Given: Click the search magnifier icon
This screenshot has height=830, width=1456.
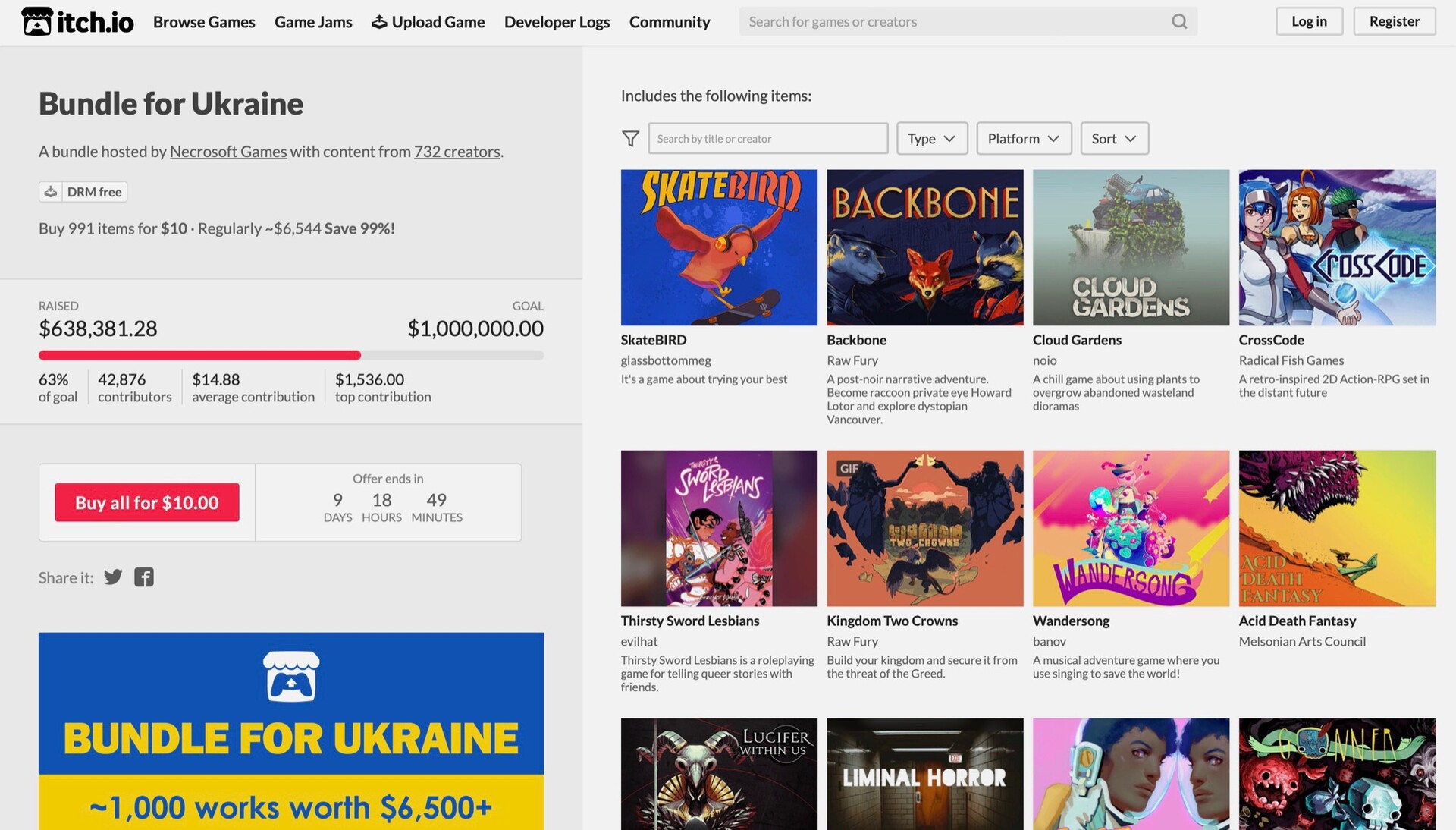Looking at the screenshot, I should [1178, 21].
